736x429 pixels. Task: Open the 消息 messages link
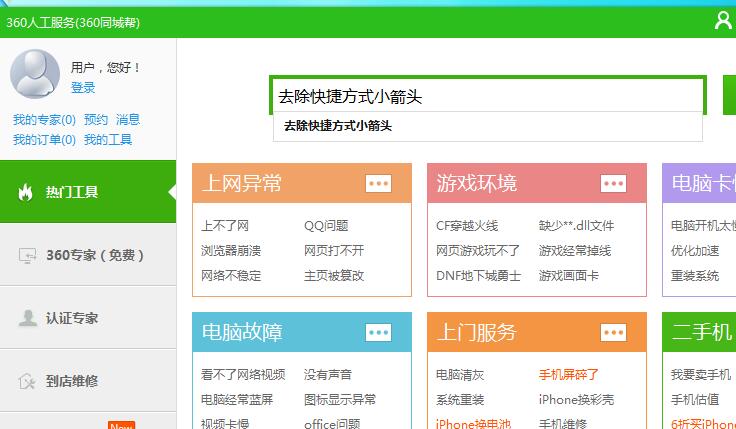coord(128,120)
